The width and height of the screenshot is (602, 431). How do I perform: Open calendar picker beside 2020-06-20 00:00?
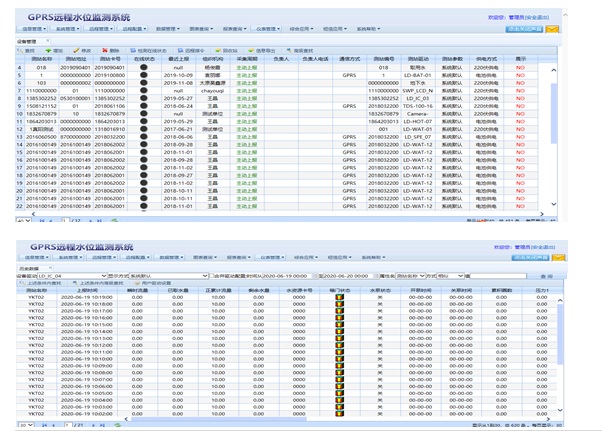[377, 276]
